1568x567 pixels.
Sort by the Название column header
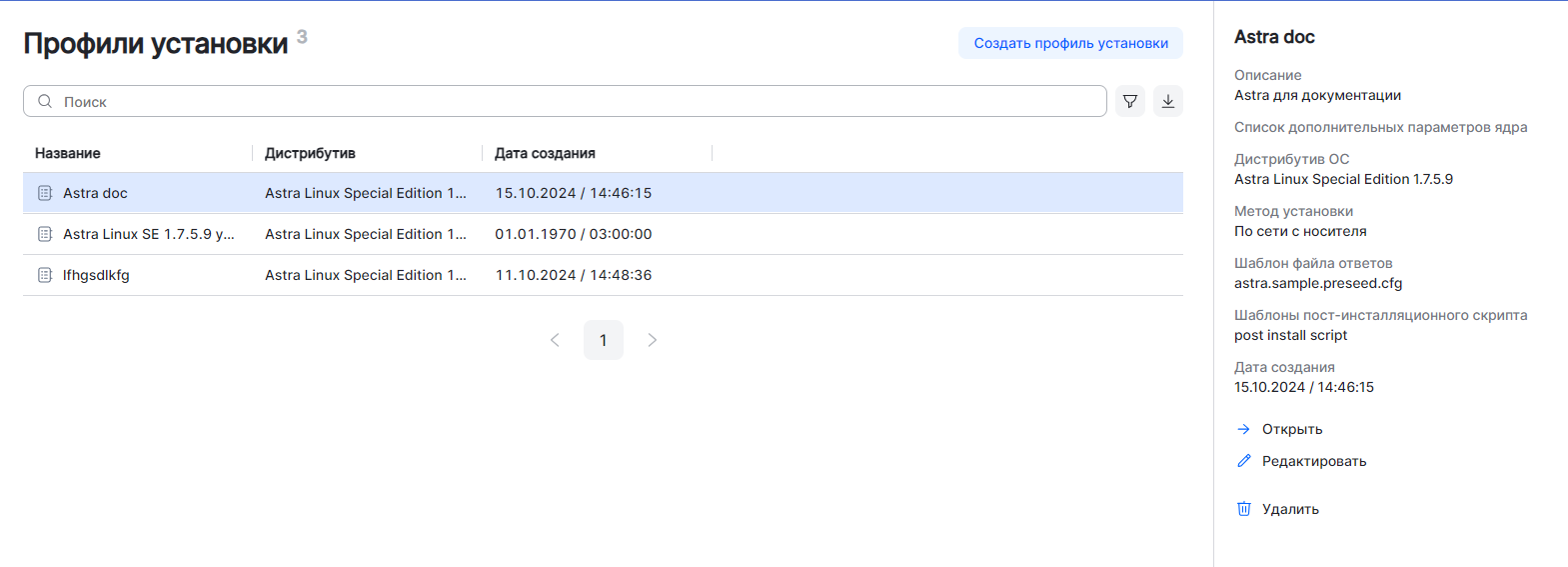tap(68, 153)
